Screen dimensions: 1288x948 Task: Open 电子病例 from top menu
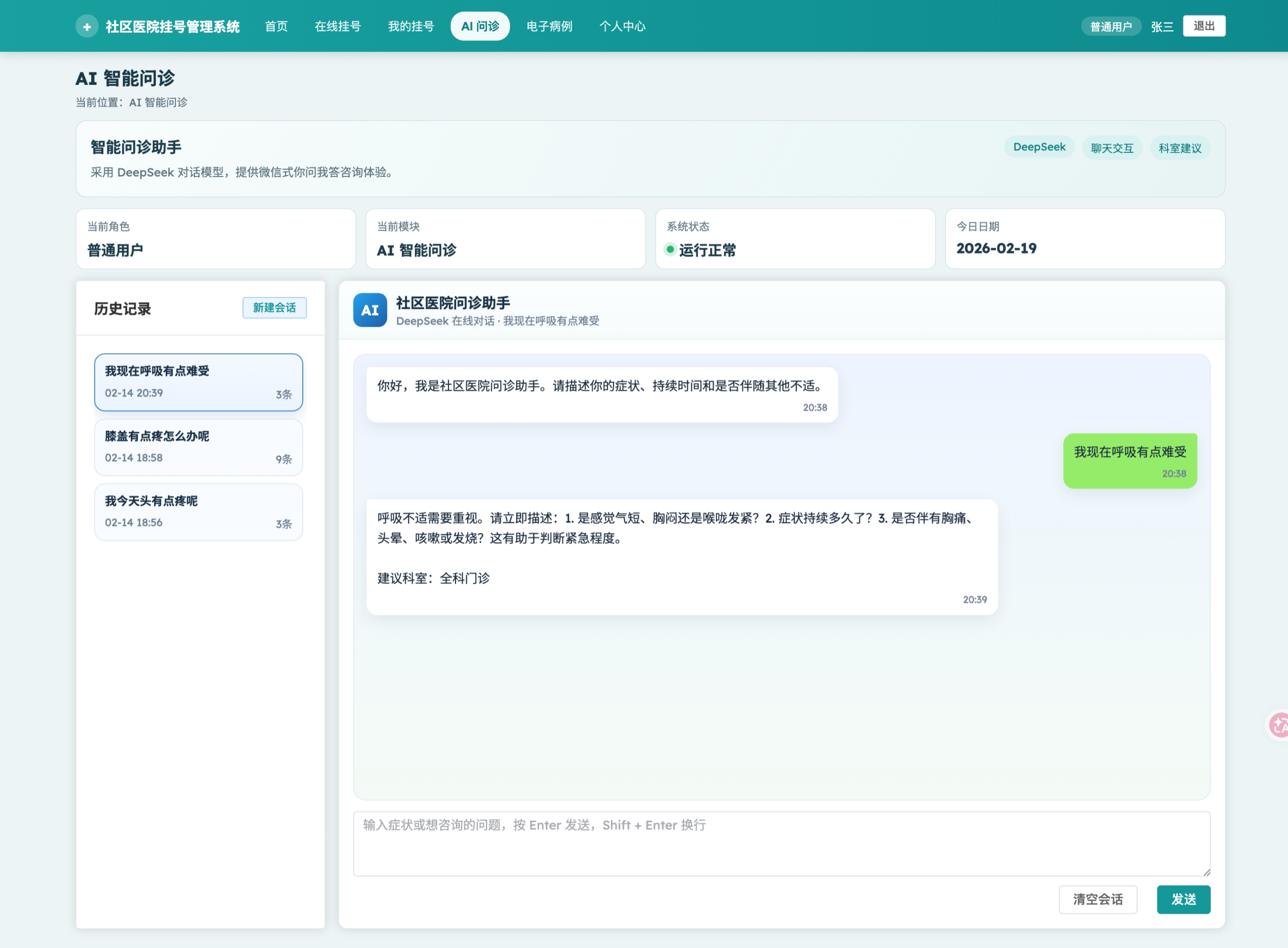click(x=550, y=27)
